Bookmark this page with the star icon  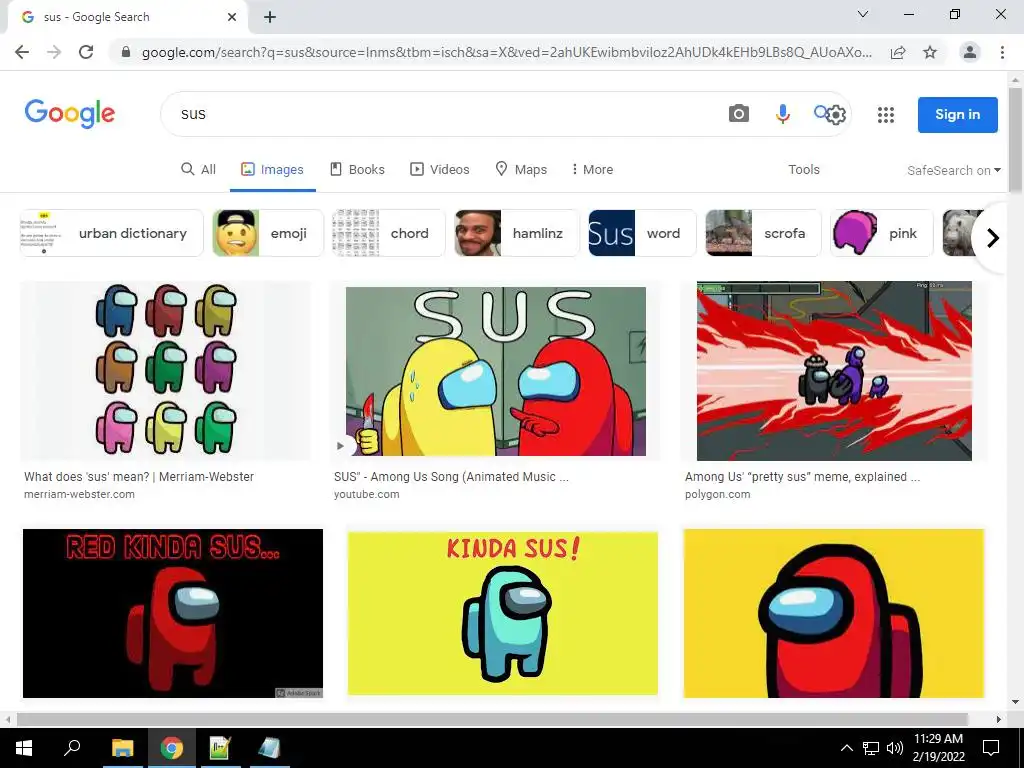point(930,52)
